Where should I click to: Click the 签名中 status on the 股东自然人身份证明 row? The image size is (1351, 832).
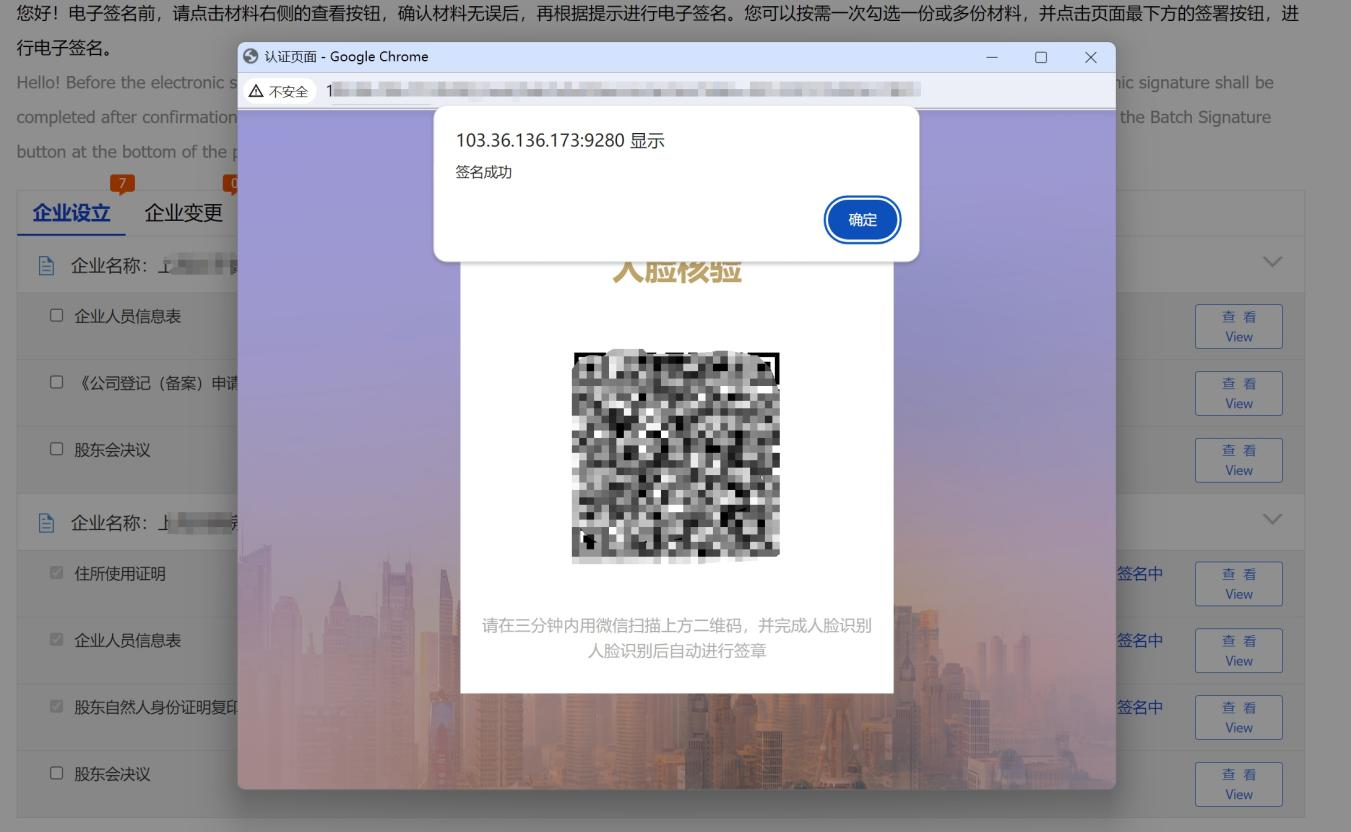tap(1139, 708)
